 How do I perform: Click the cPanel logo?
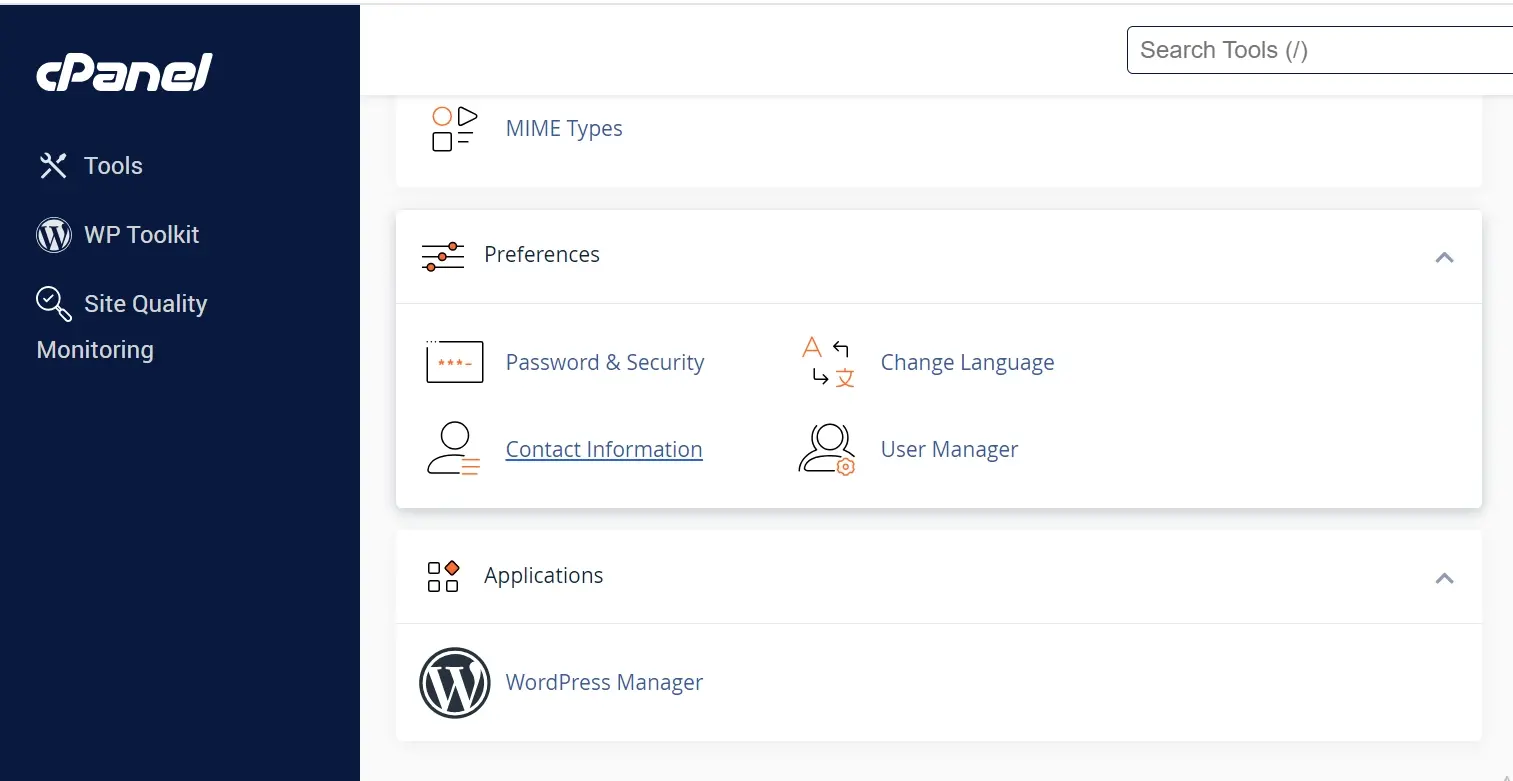124,73
